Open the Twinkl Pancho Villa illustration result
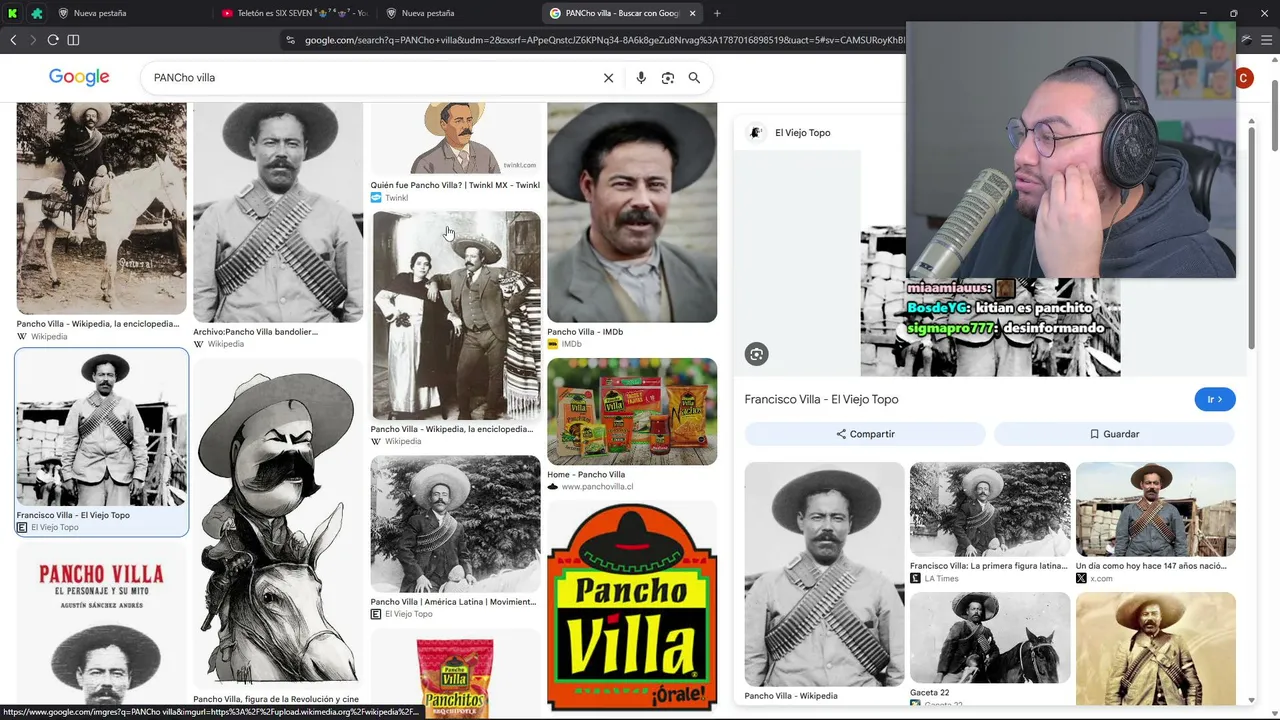The image size is (1280, 720). [x=455, y=138]
